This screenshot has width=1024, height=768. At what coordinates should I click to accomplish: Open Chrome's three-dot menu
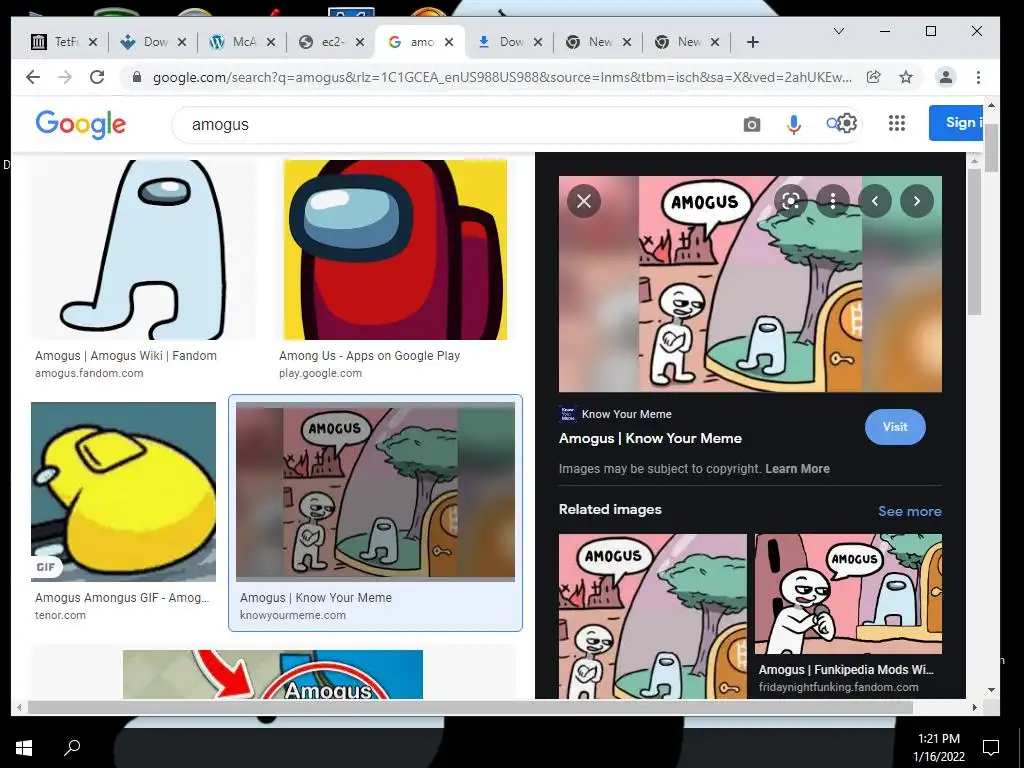(x=978, y=77)
